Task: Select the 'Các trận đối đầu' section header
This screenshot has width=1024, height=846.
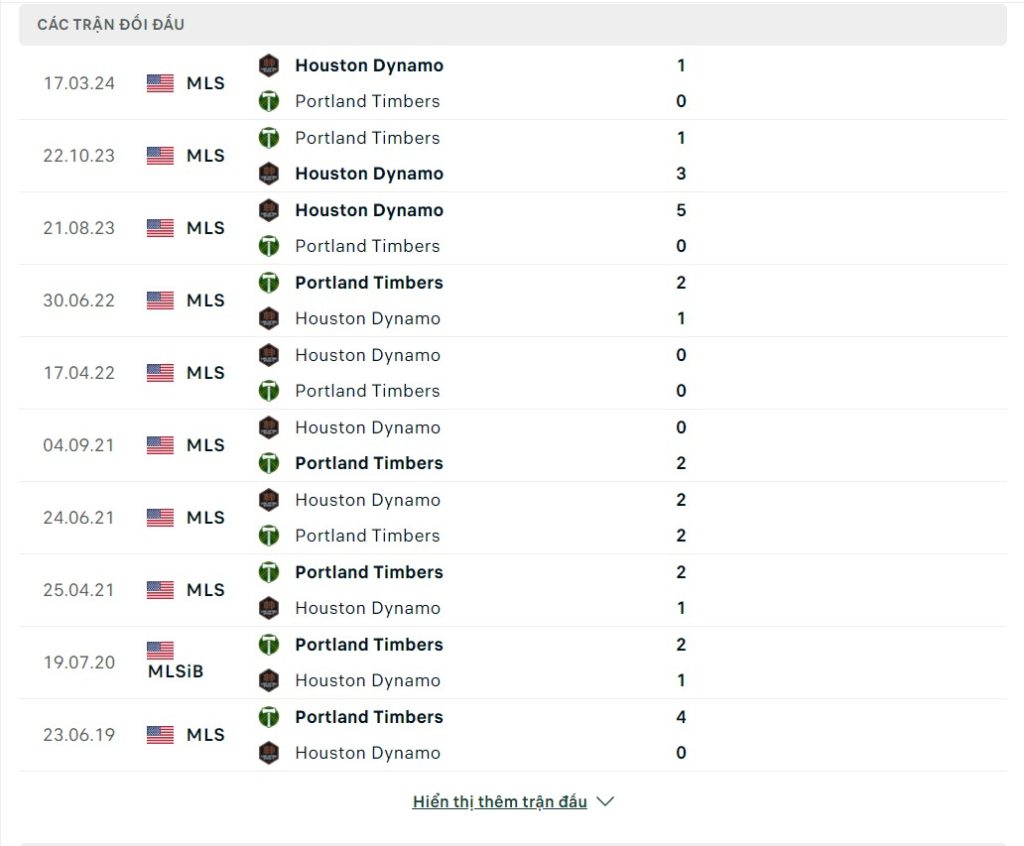Action: point(111,24)
